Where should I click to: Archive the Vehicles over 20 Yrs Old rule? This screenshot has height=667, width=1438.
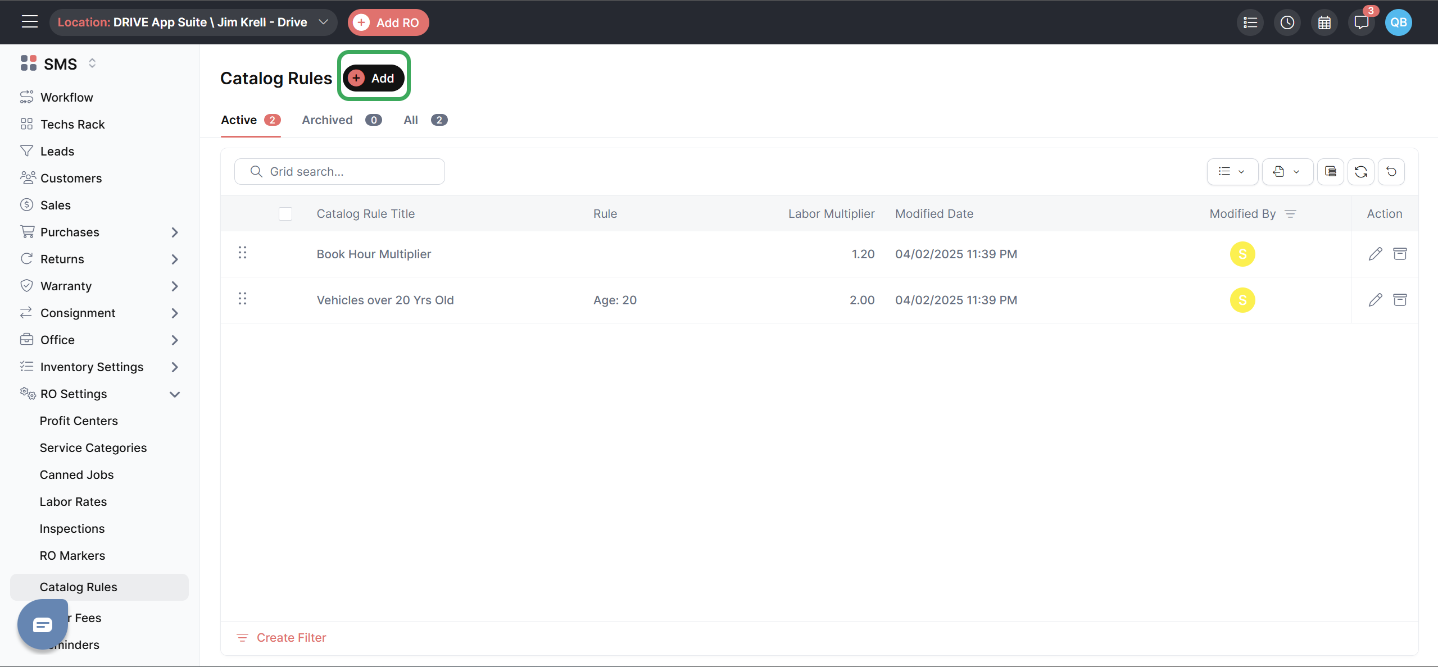click(x=1400, y=300)
